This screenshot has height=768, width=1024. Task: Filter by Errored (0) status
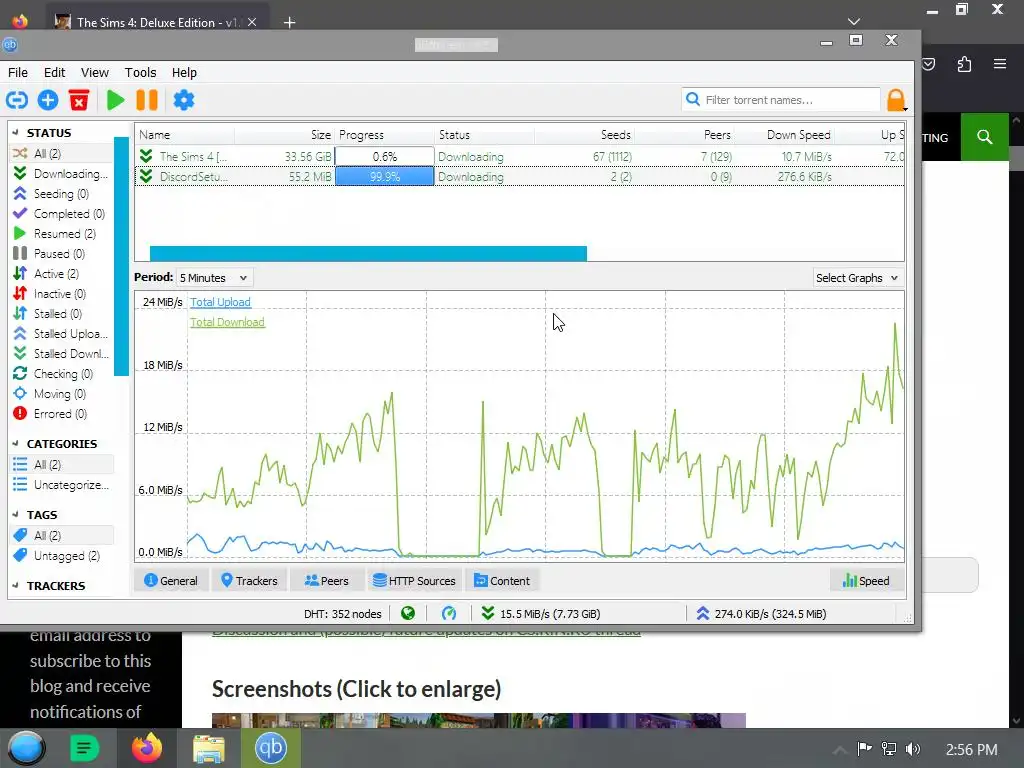(61, 413)
